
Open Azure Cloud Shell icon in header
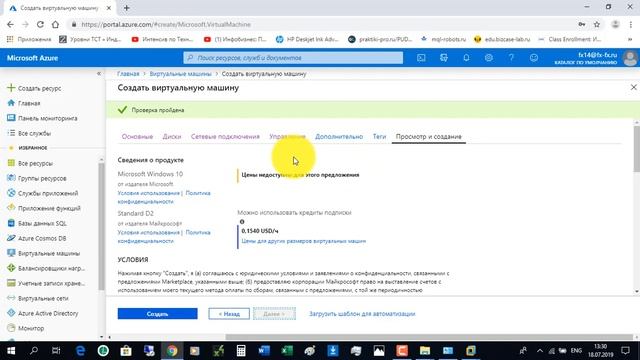pyautogui.click(x=421, y=58)
